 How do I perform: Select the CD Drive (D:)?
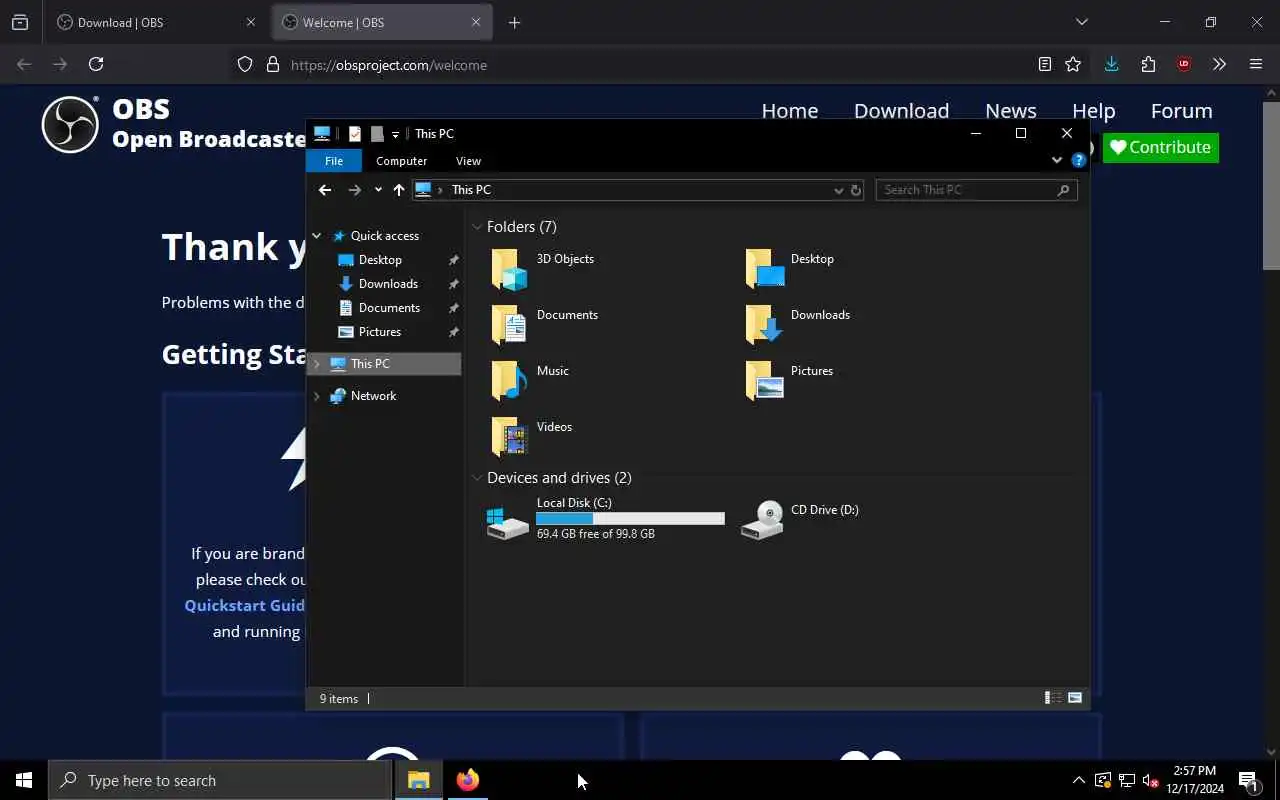coord(800,520)
